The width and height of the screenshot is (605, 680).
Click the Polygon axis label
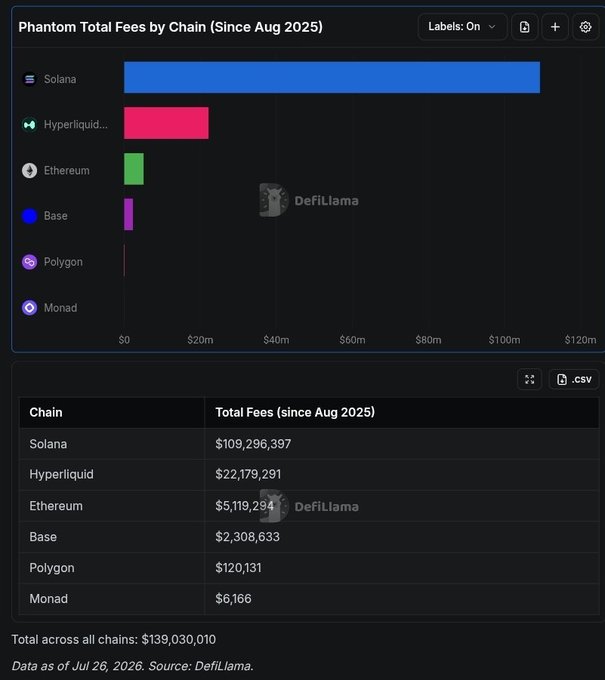[63, 262]
